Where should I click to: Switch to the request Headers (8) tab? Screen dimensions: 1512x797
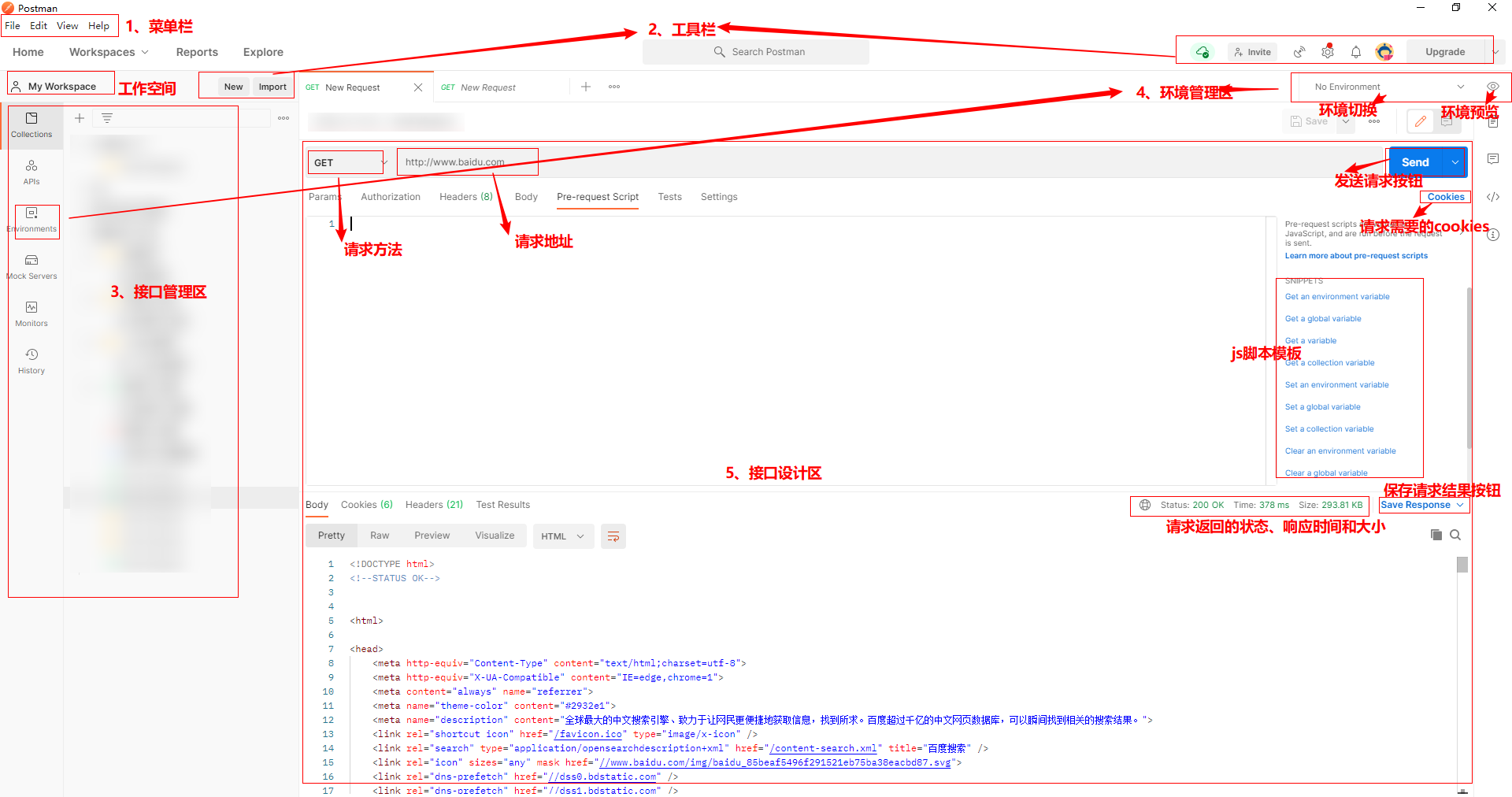click(466, 197)
